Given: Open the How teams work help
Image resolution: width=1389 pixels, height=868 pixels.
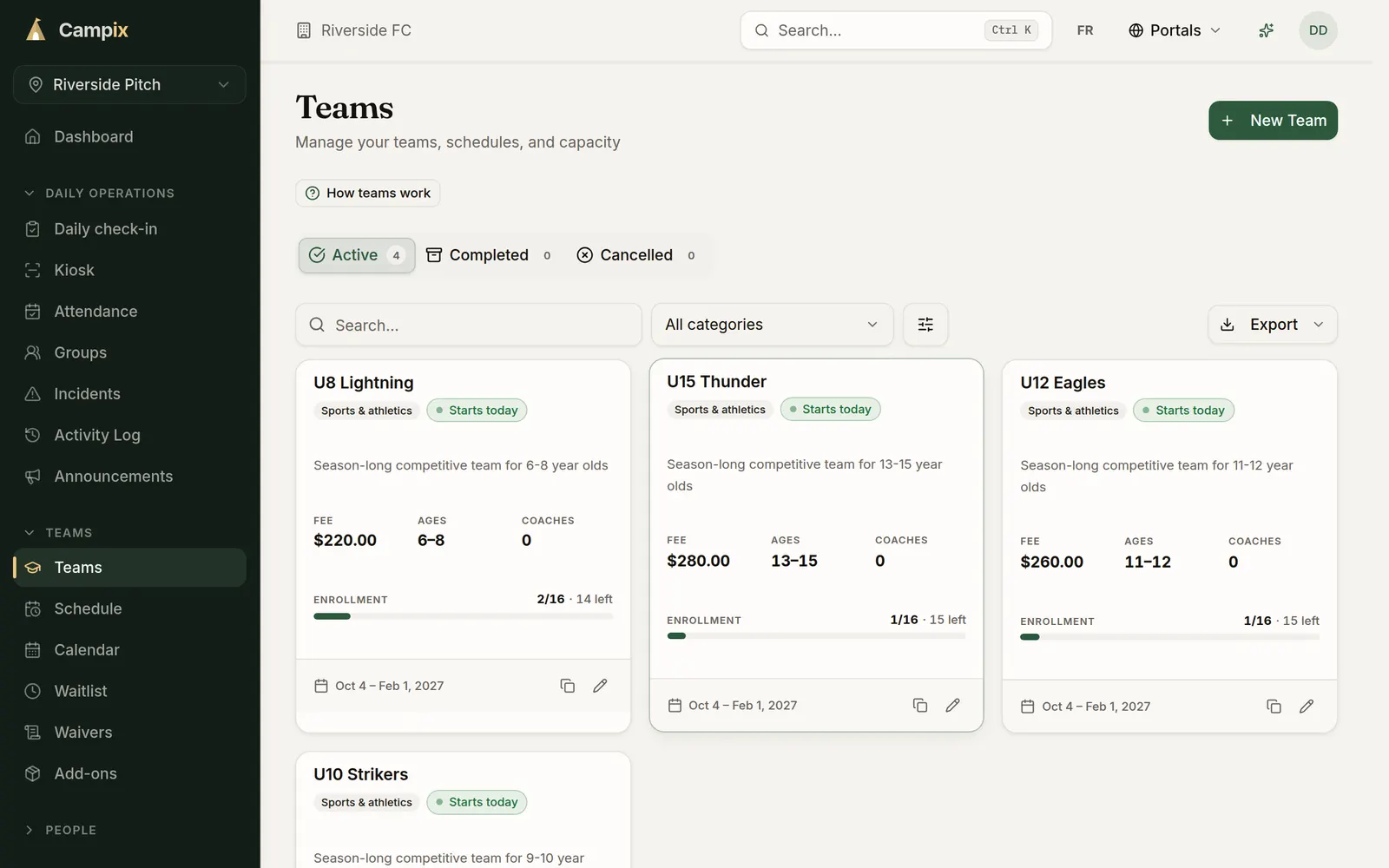Looking at the screenshot, I should point(368,194).
